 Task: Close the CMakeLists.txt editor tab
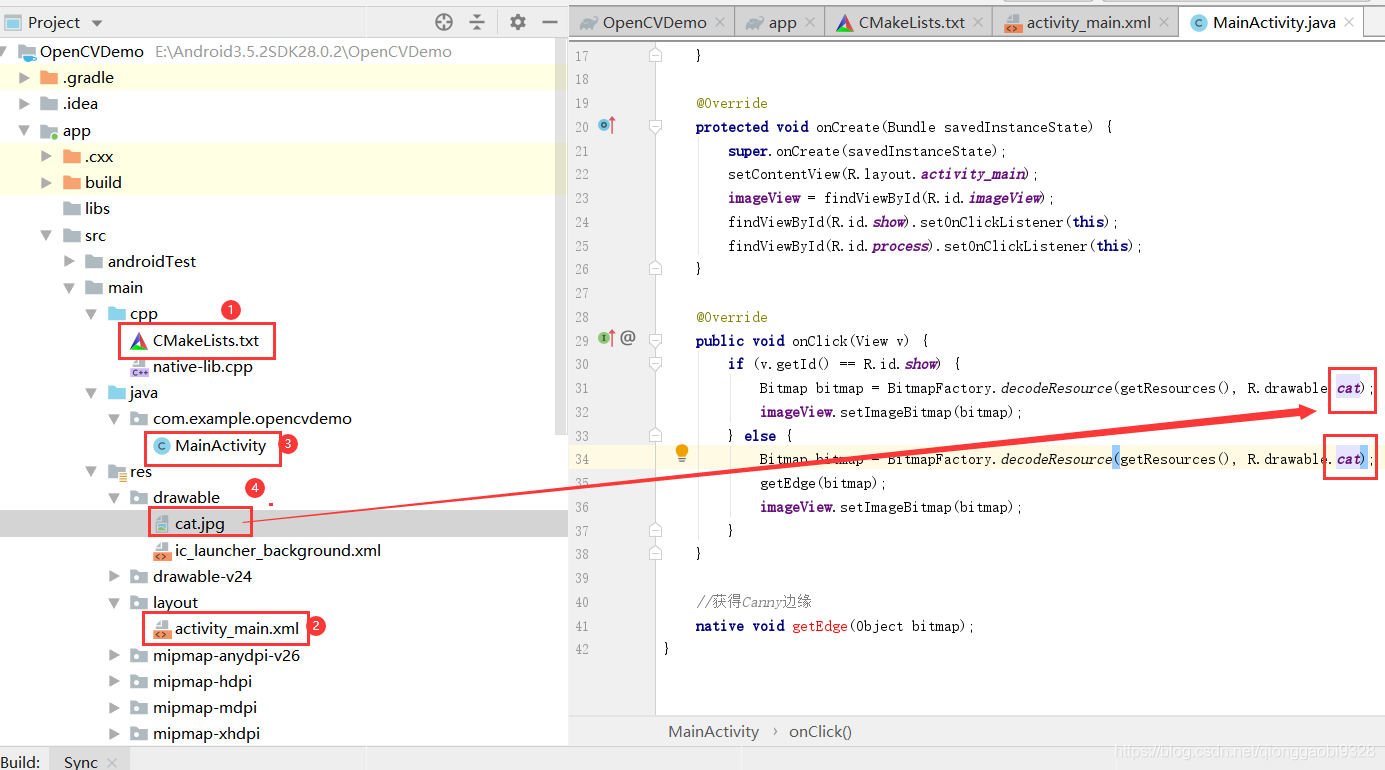coord(977,23)
